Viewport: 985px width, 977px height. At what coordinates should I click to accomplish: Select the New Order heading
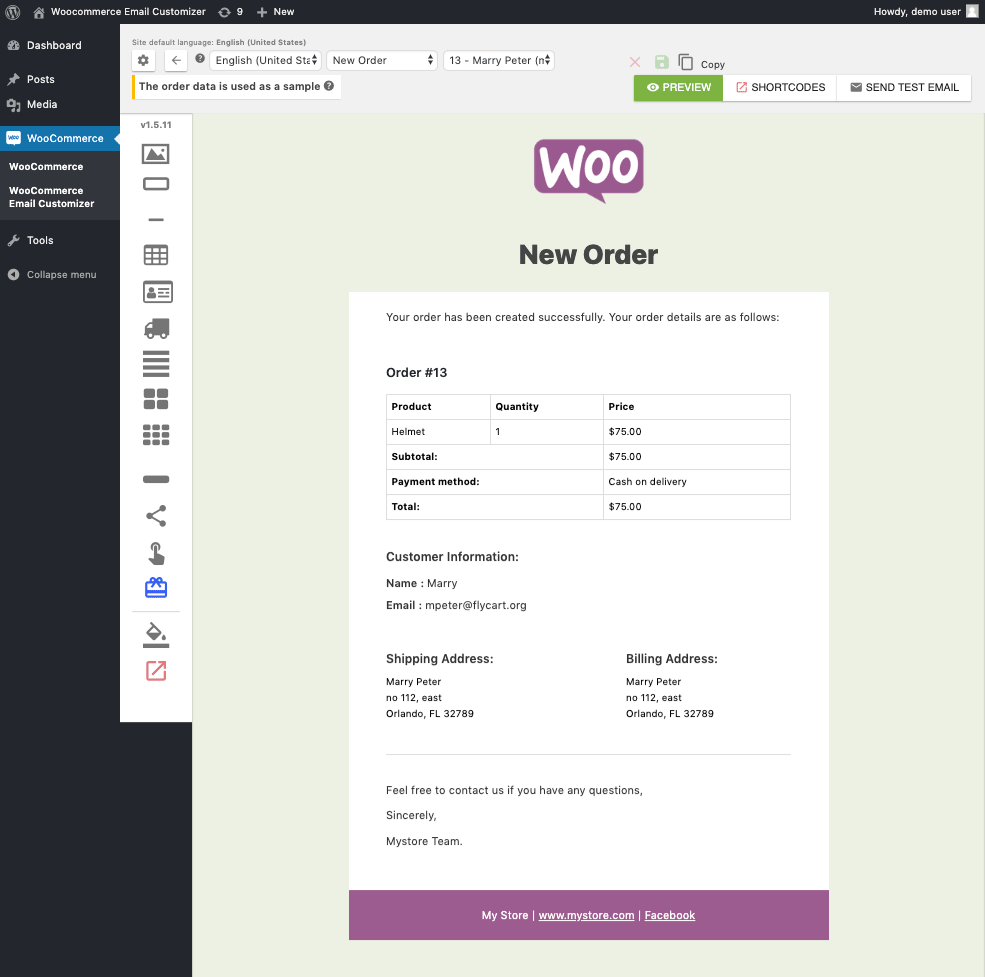click(589, 254)
